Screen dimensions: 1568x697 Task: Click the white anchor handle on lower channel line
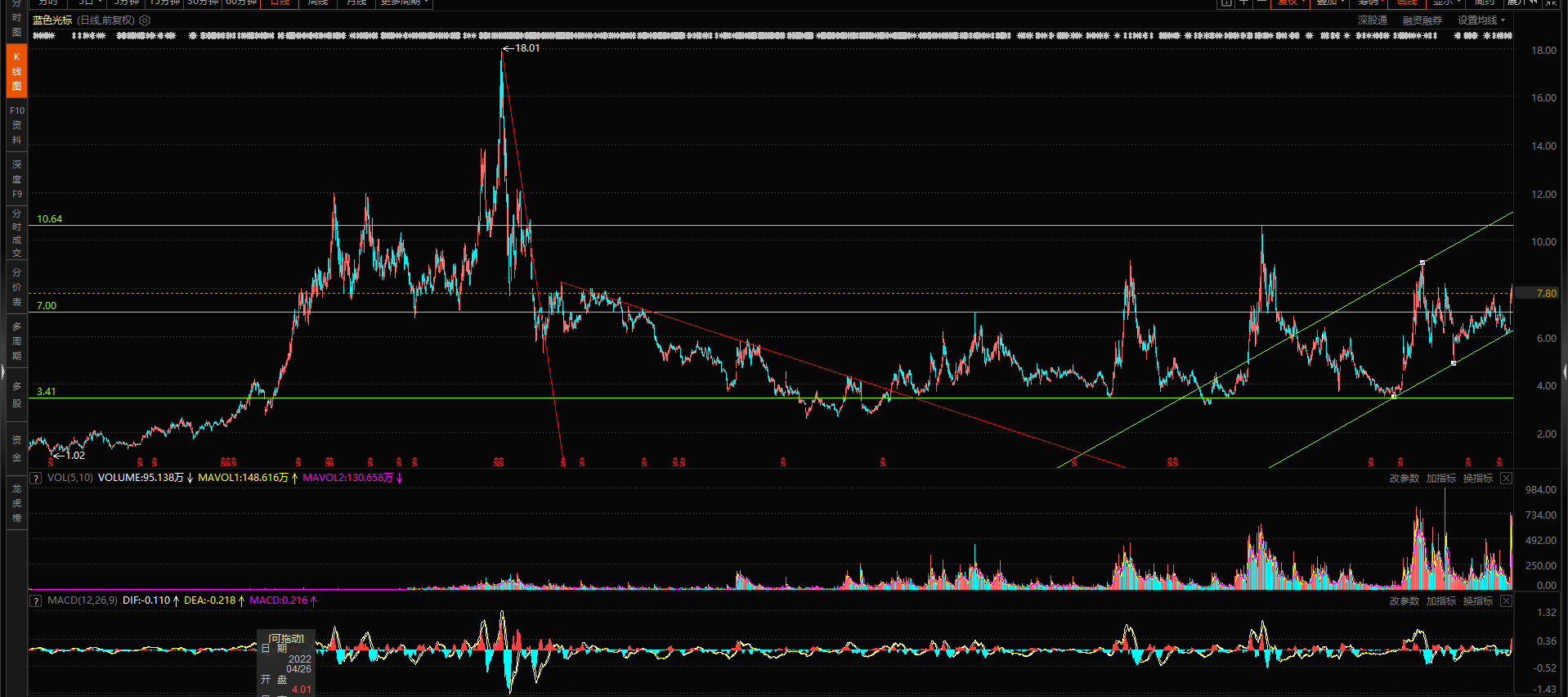[x=1454, y=363]
